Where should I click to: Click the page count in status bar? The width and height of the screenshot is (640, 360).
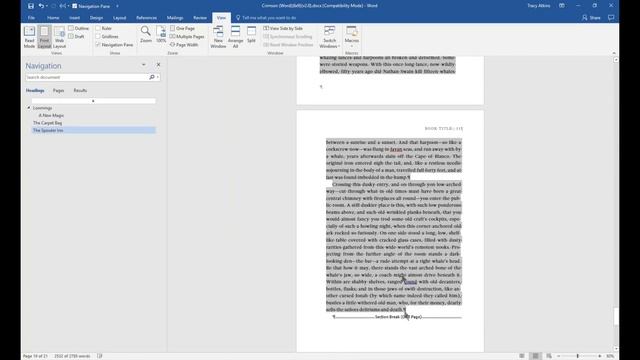[x=35, y=356]
